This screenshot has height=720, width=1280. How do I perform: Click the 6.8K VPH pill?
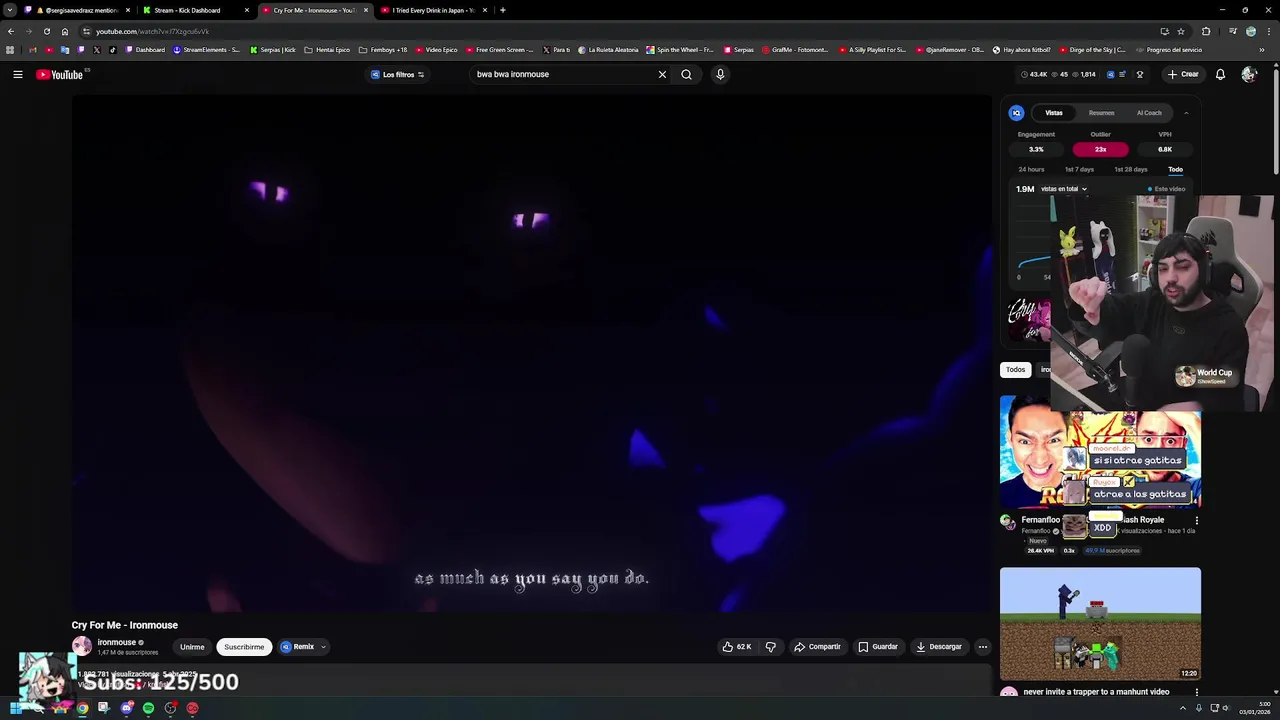(1165, 149)
